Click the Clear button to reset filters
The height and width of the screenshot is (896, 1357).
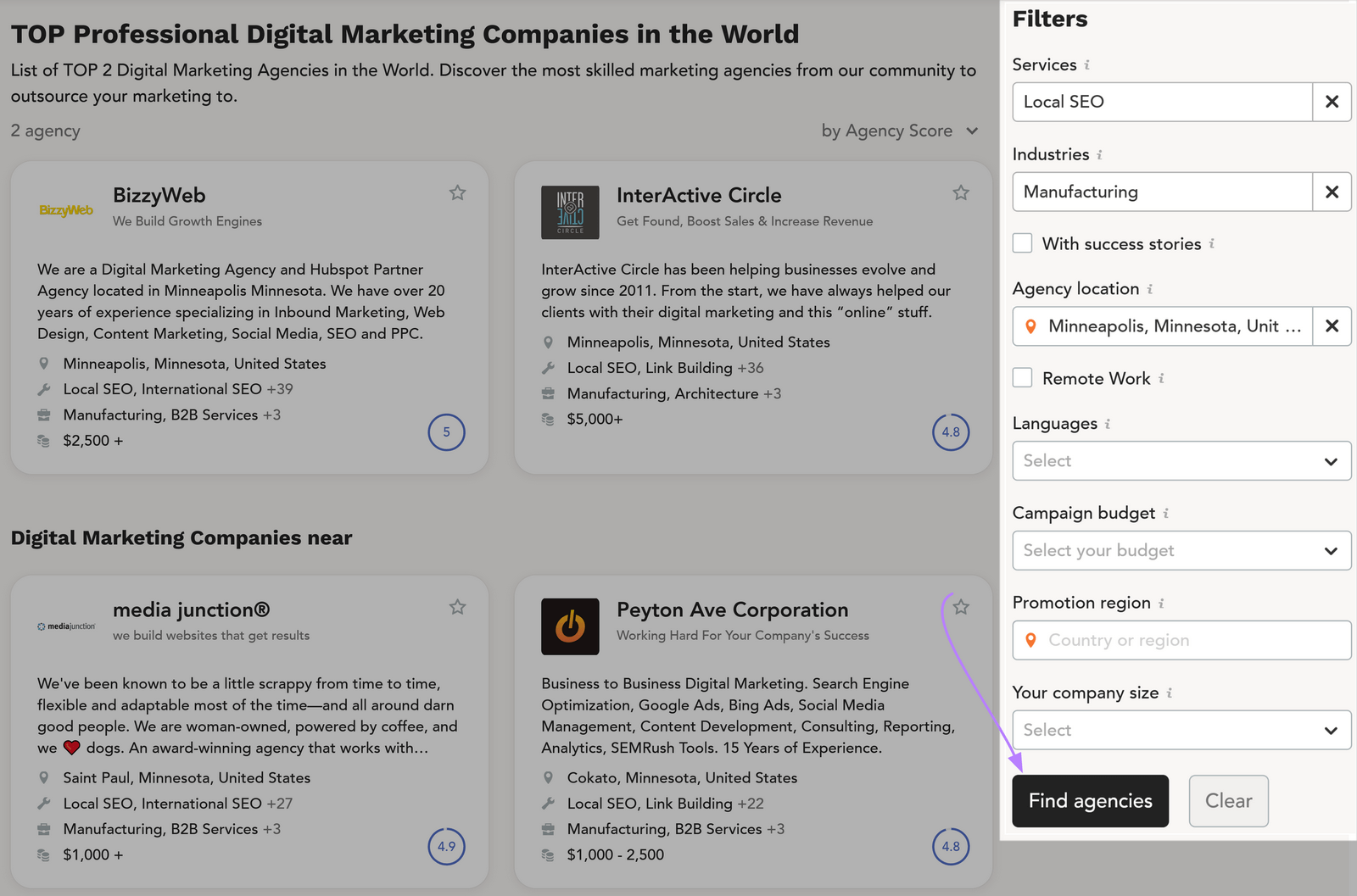tap(1228, 800)
